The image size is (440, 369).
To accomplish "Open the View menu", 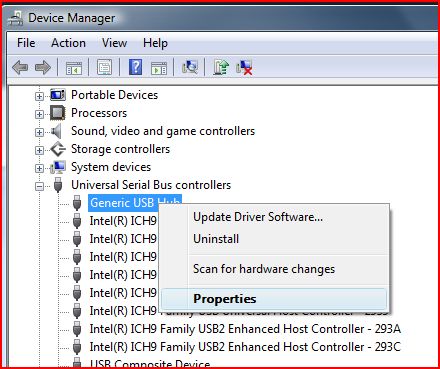I will click(x=114, y=43).
